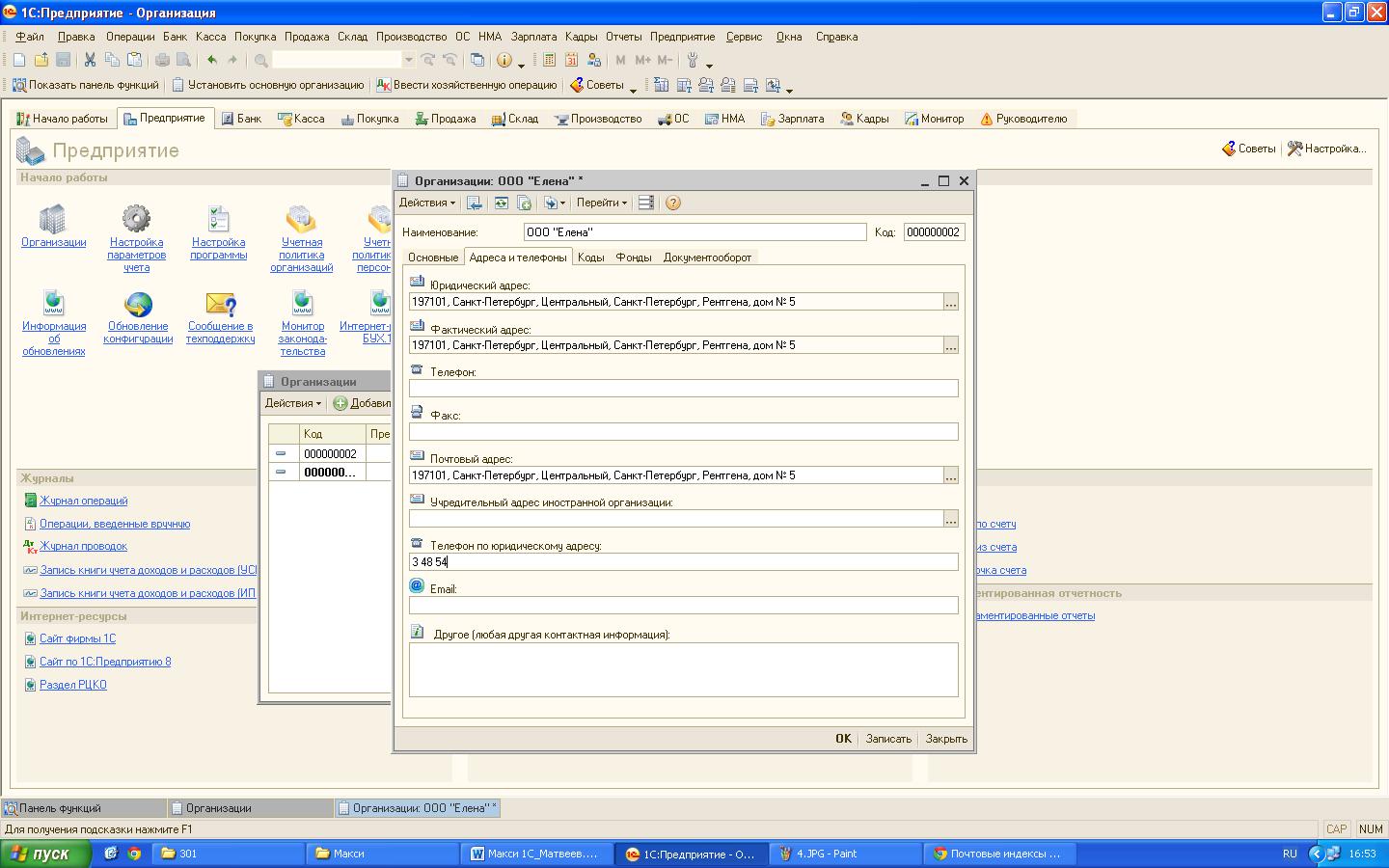Click the window list icon in toolbar

477,60
